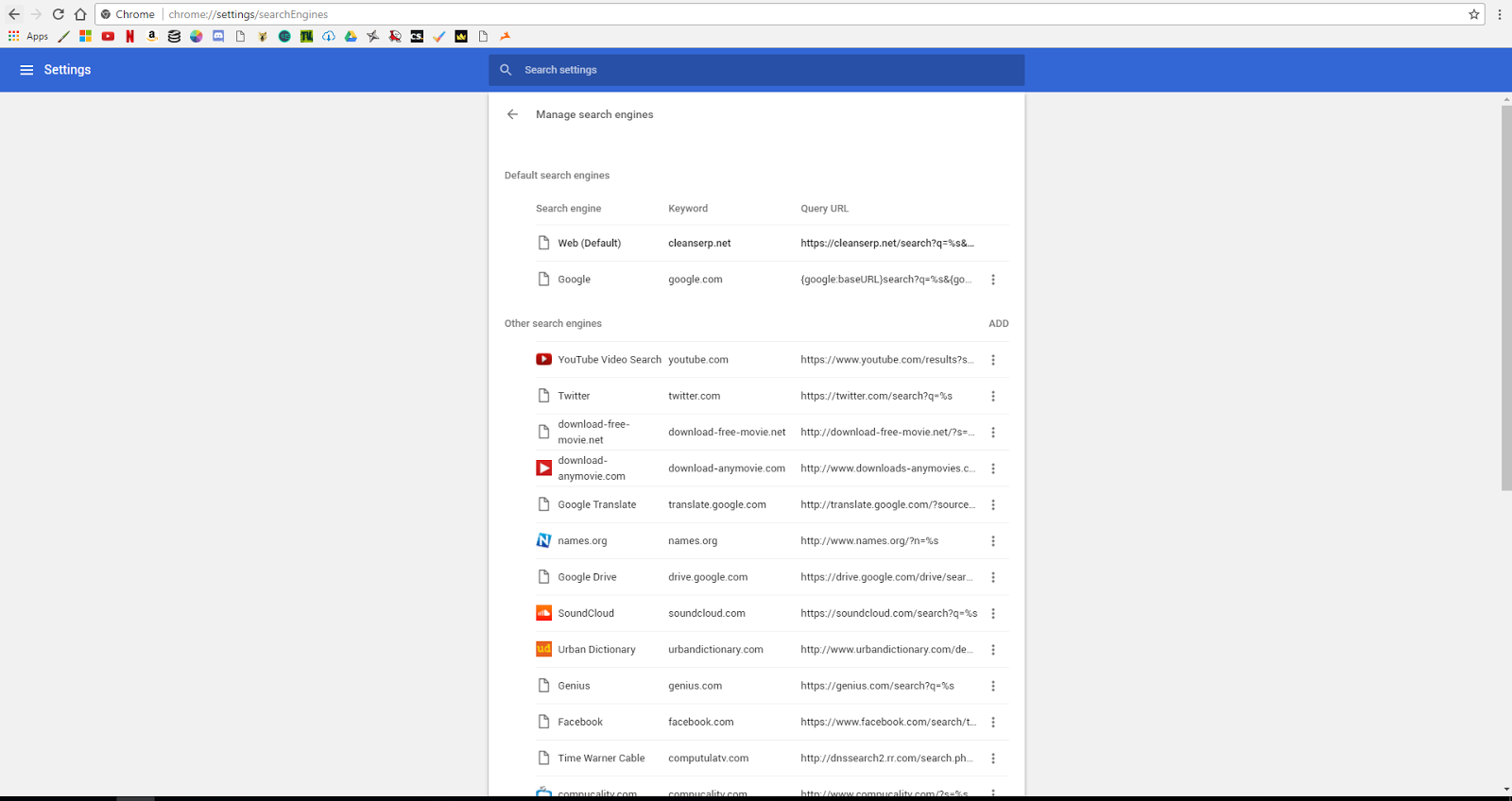Click the scrollbar down arrow
The width and height of the screenshot is (1512, 801).
(x=1506, y=789)
